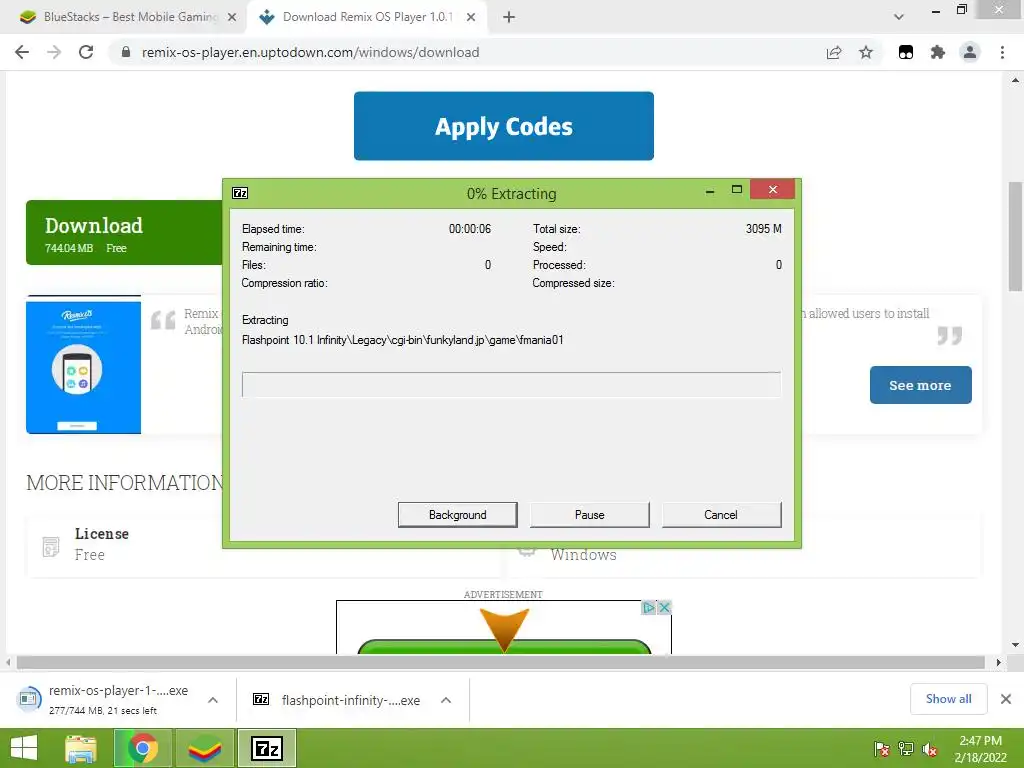
Task: Expand tab search chevron in title bar
Action: (899, 17)
